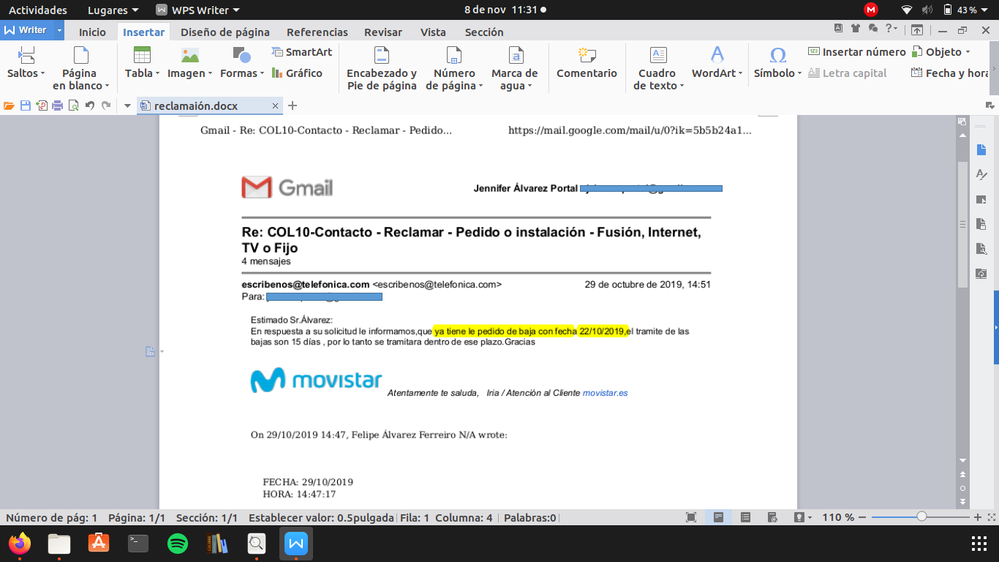Click the undo arrow icon
The image size is (999, 562).
click(x=89, y=105)
